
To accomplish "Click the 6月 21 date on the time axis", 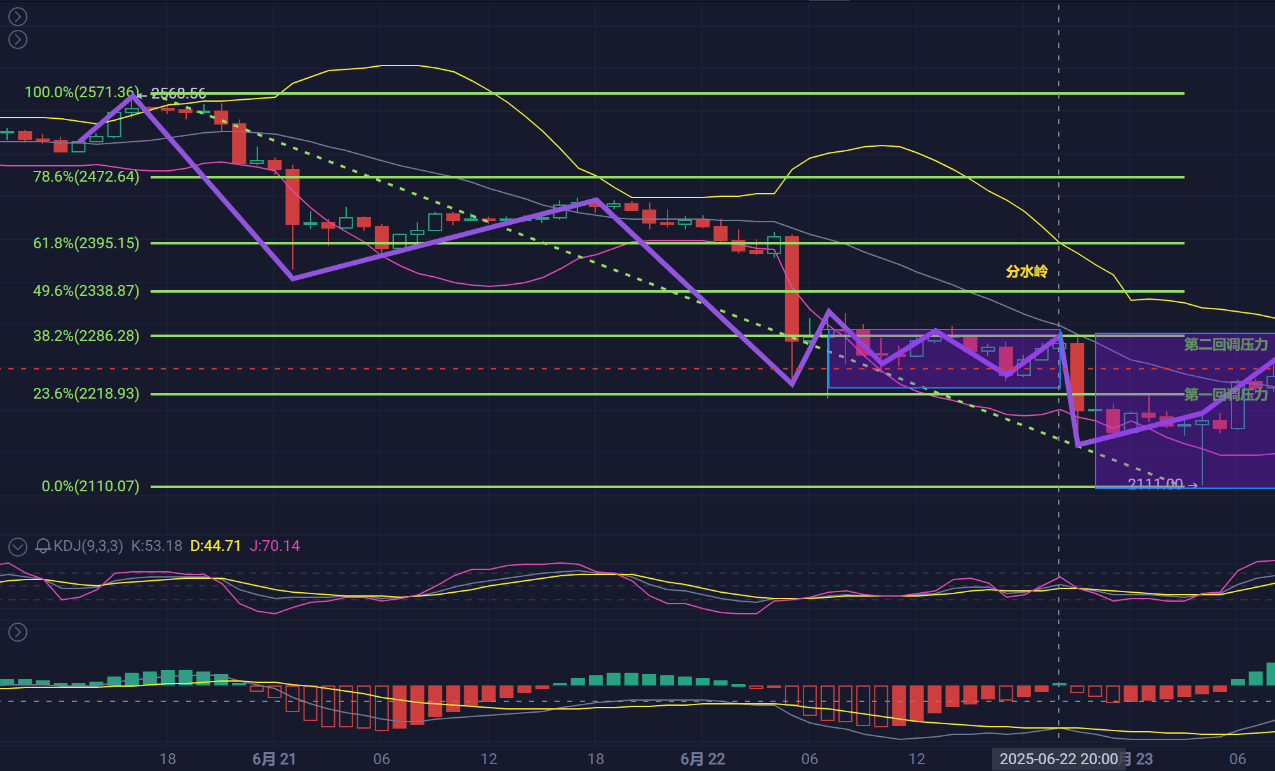I will (273, 759).
